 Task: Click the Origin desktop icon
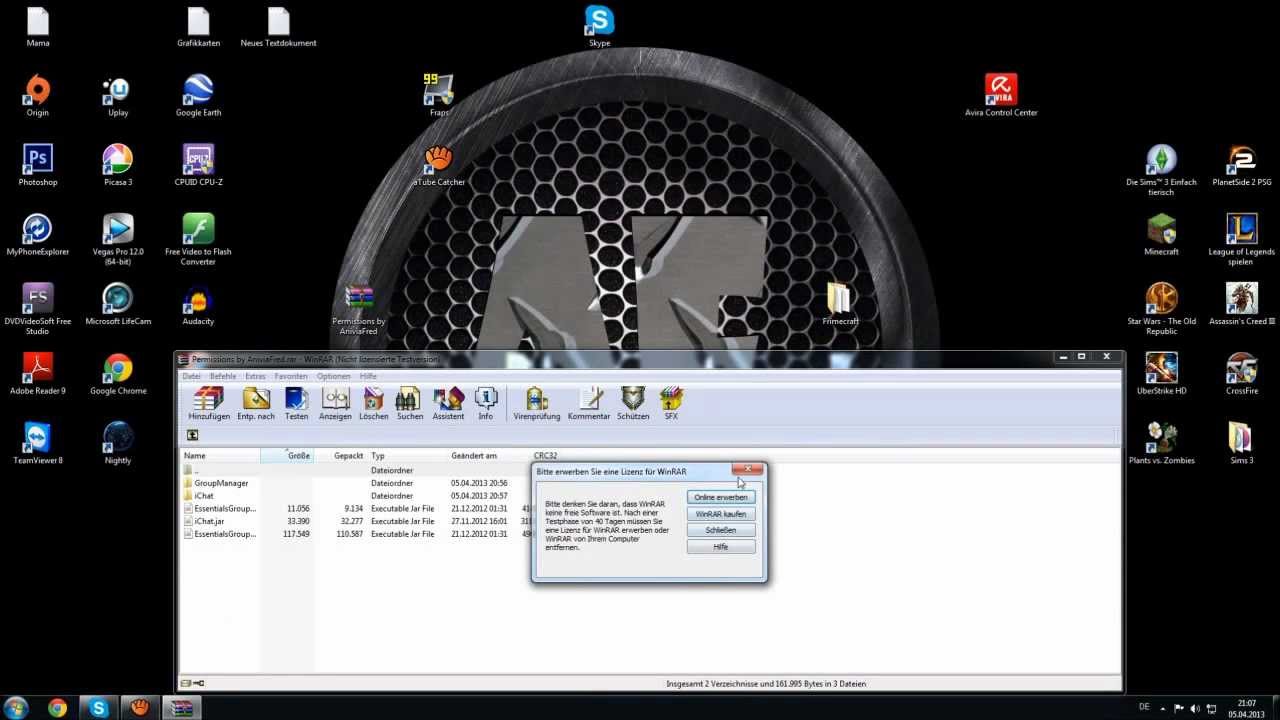pyautogui.click(x=37, y=96)
